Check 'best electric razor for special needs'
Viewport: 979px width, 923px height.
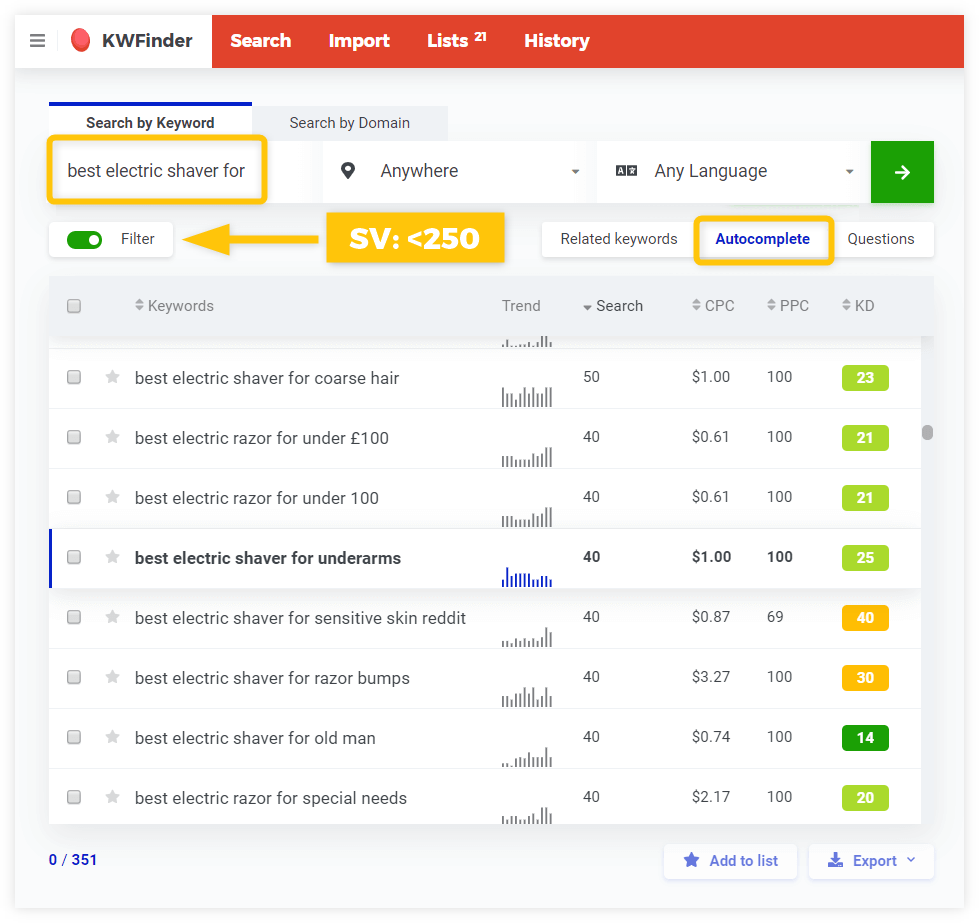74,797
